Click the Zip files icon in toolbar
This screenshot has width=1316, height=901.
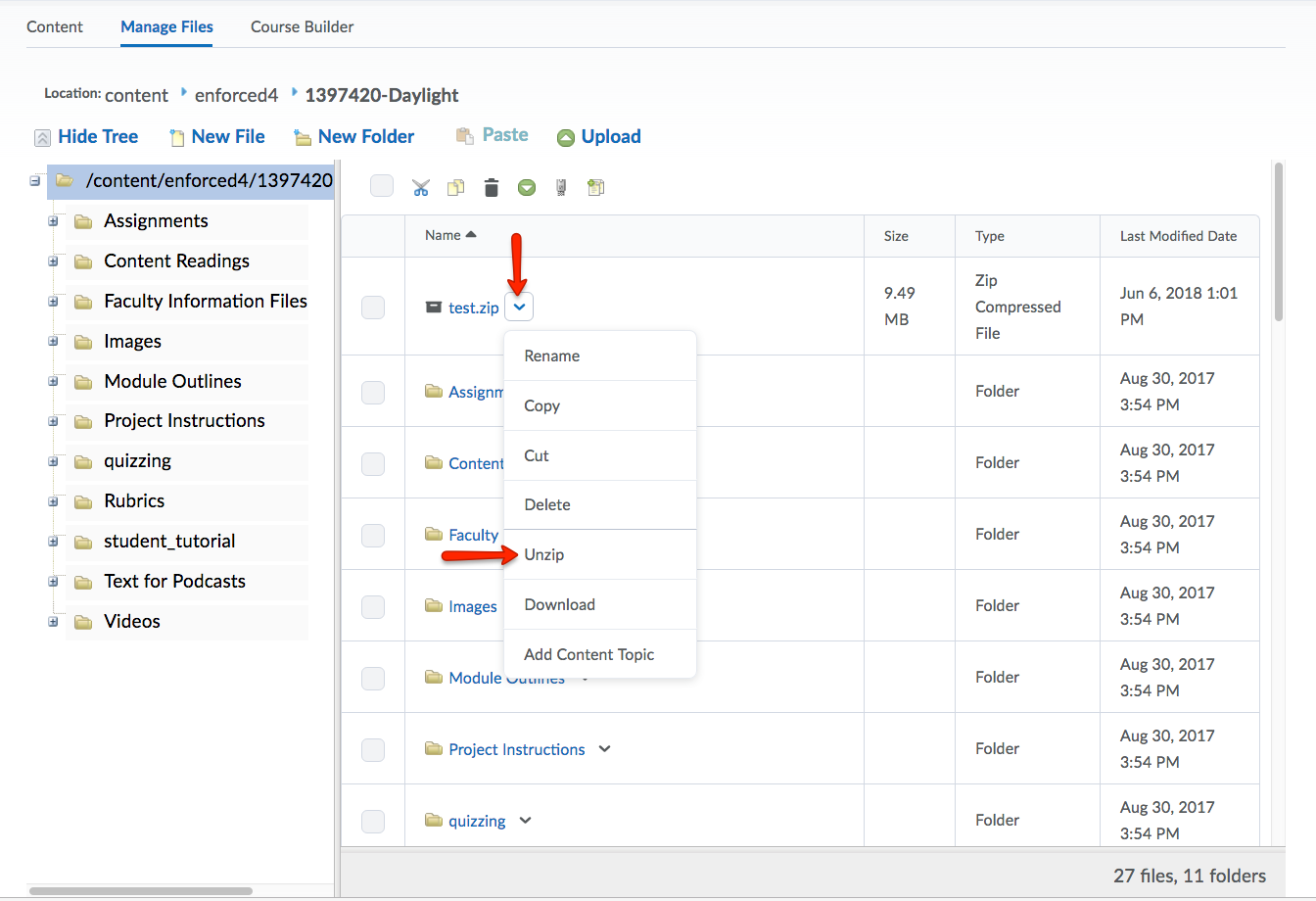pos(561,187)
